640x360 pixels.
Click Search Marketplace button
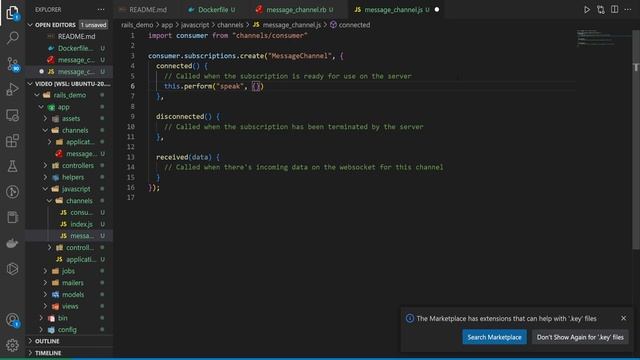pos(494,337)
